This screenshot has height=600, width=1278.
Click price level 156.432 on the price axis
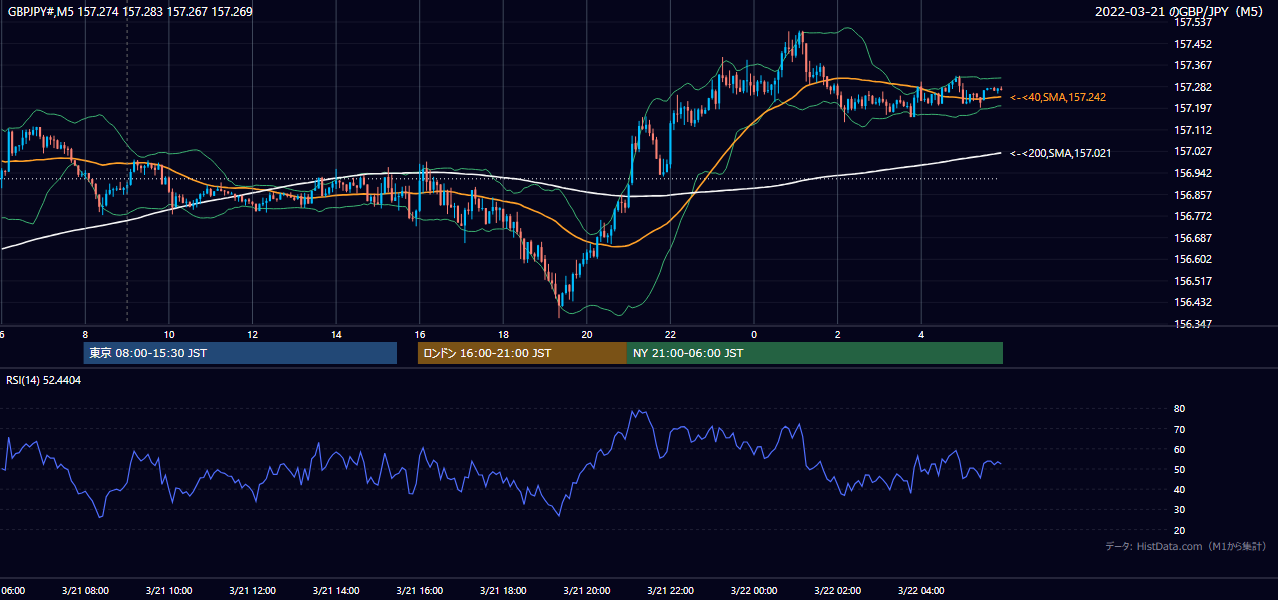tap(1193, 302)
